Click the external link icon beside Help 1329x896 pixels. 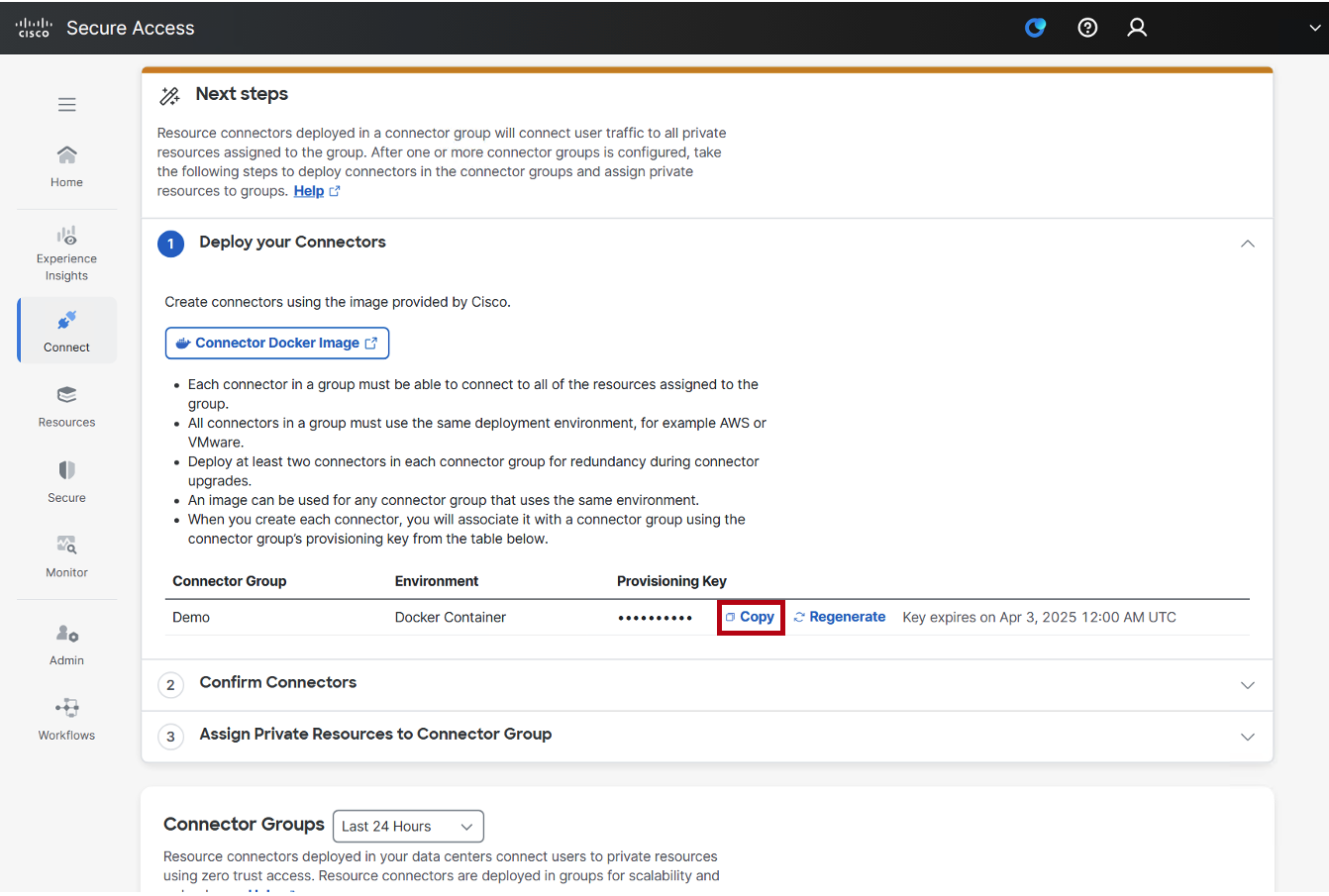click(x=335, y=191)
